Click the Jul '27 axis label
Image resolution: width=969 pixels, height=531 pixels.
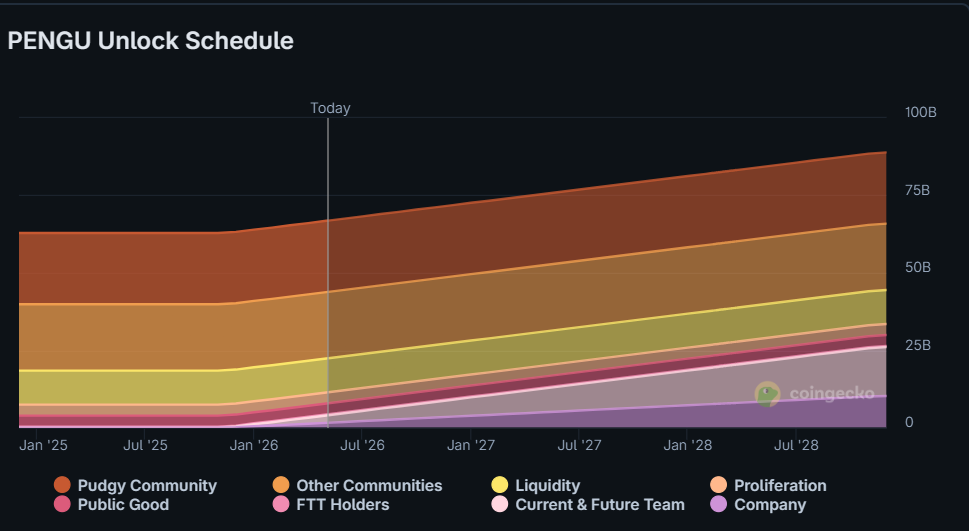point(579,445)
